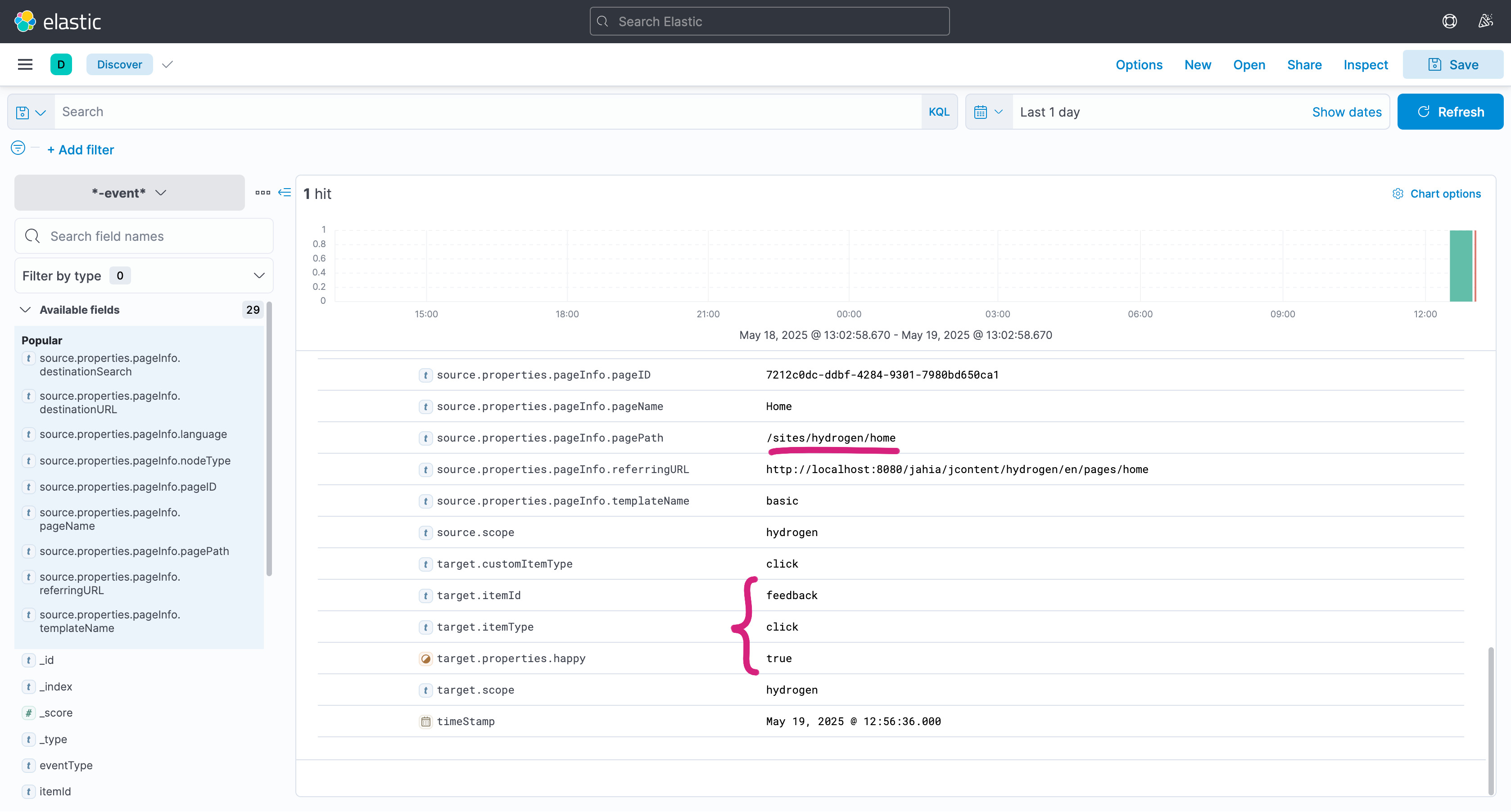Focus the Search field names box
The height and width of the screenshot is (812, 1511).
tap(144, 236)
